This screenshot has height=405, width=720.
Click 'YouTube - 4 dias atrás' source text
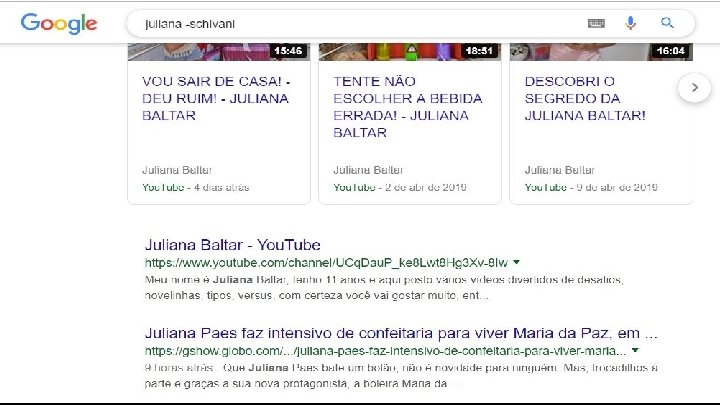coord(196,187)
